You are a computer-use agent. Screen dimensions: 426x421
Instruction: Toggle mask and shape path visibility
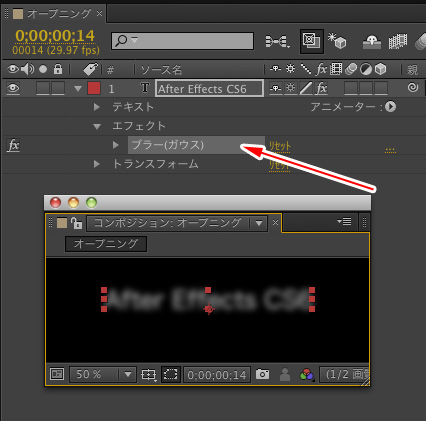coord(171,374)
